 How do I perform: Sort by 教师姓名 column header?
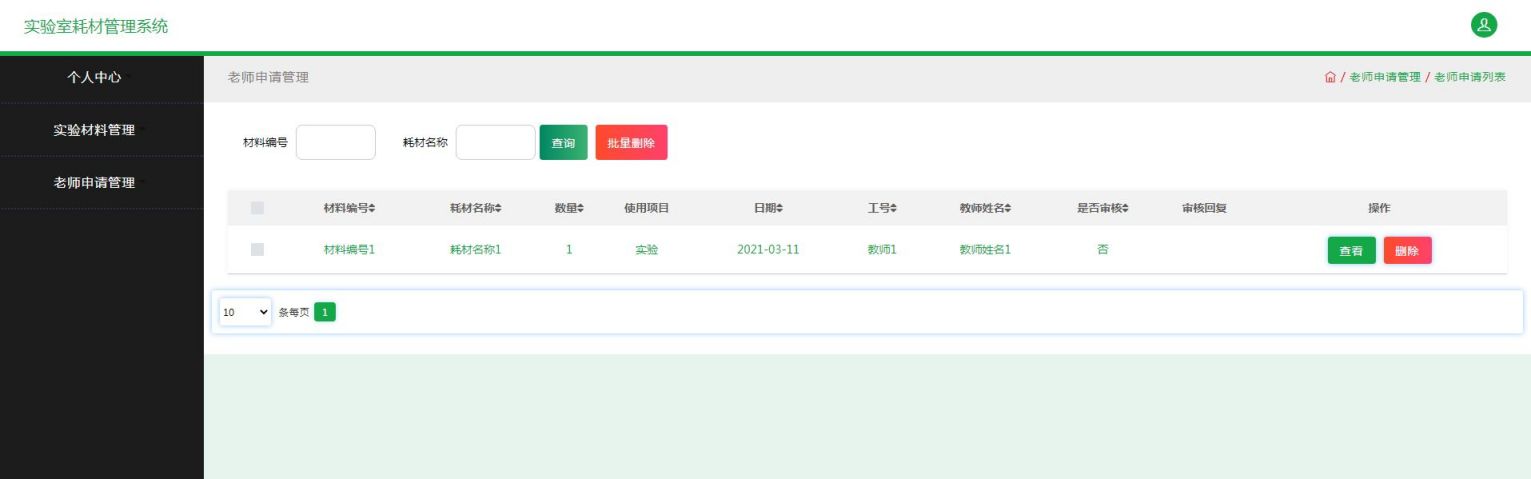point(985,208)
